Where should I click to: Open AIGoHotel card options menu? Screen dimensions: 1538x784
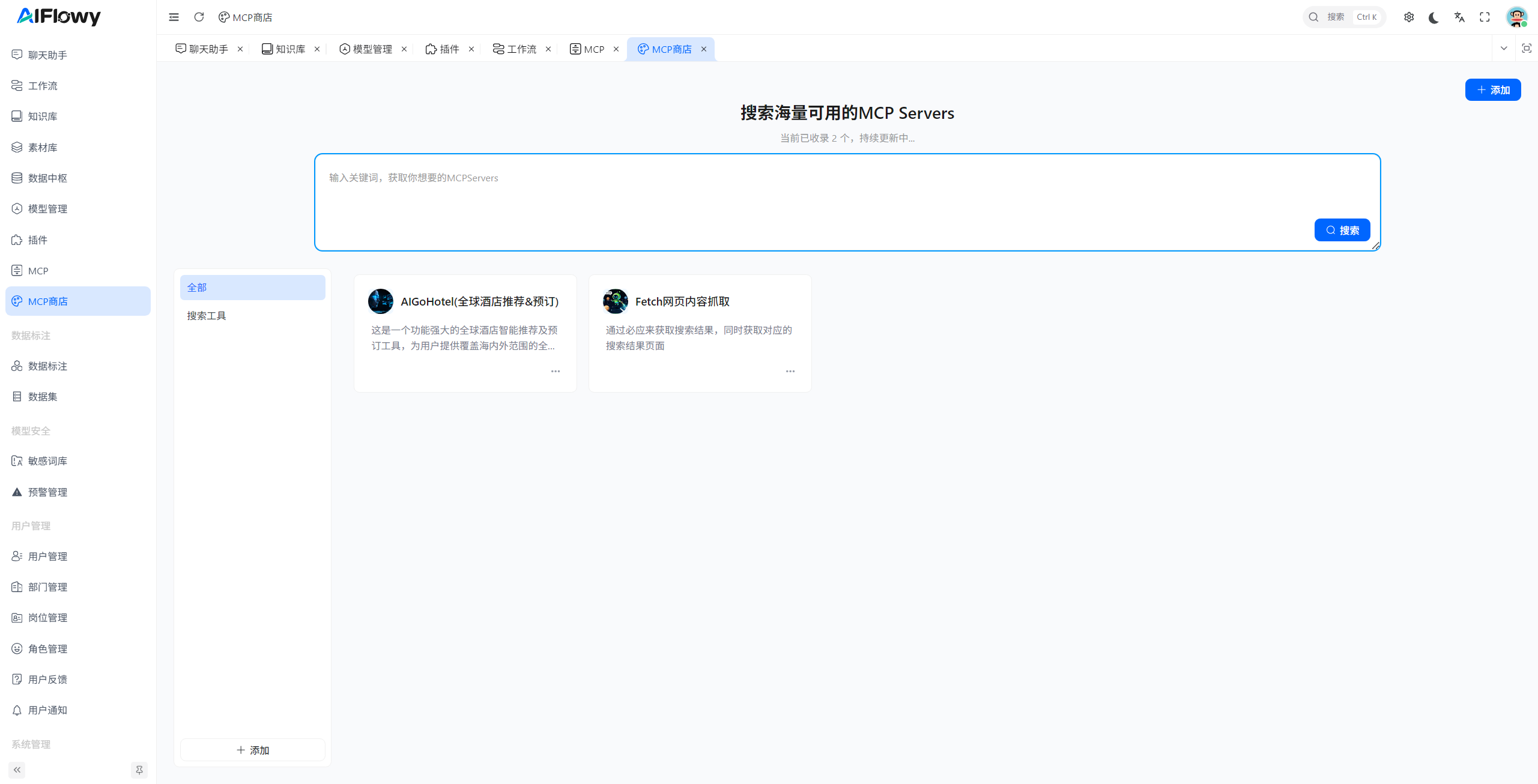[555, 371]
